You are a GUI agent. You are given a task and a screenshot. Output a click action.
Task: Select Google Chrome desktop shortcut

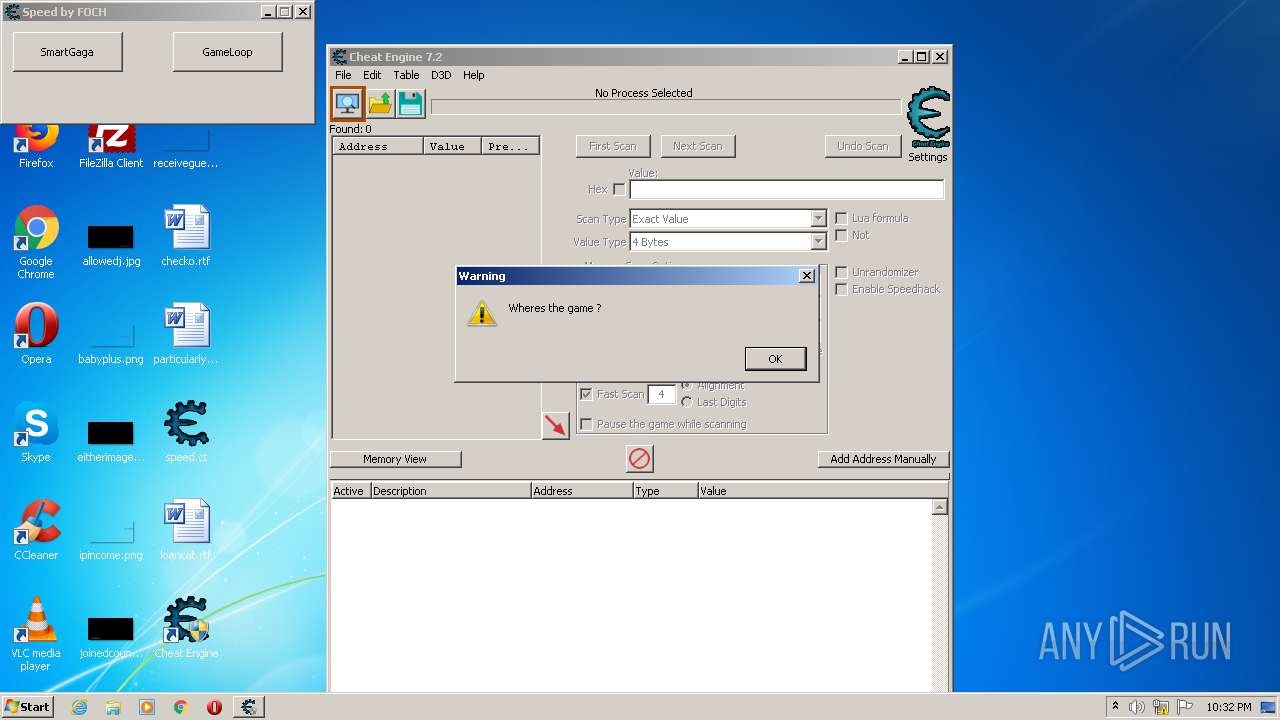[x=36, y=243]
